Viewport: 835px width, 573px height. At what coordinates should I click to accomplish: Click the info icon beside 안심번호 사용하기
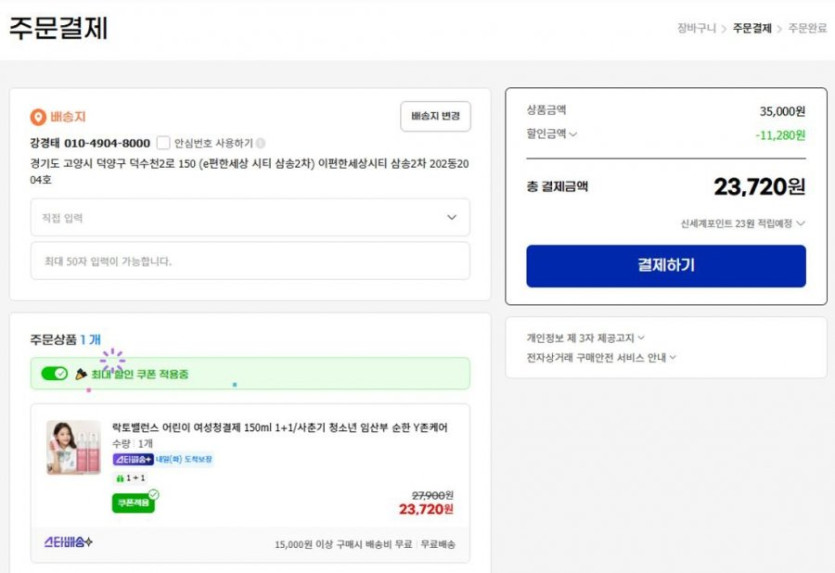click(261, 144)
